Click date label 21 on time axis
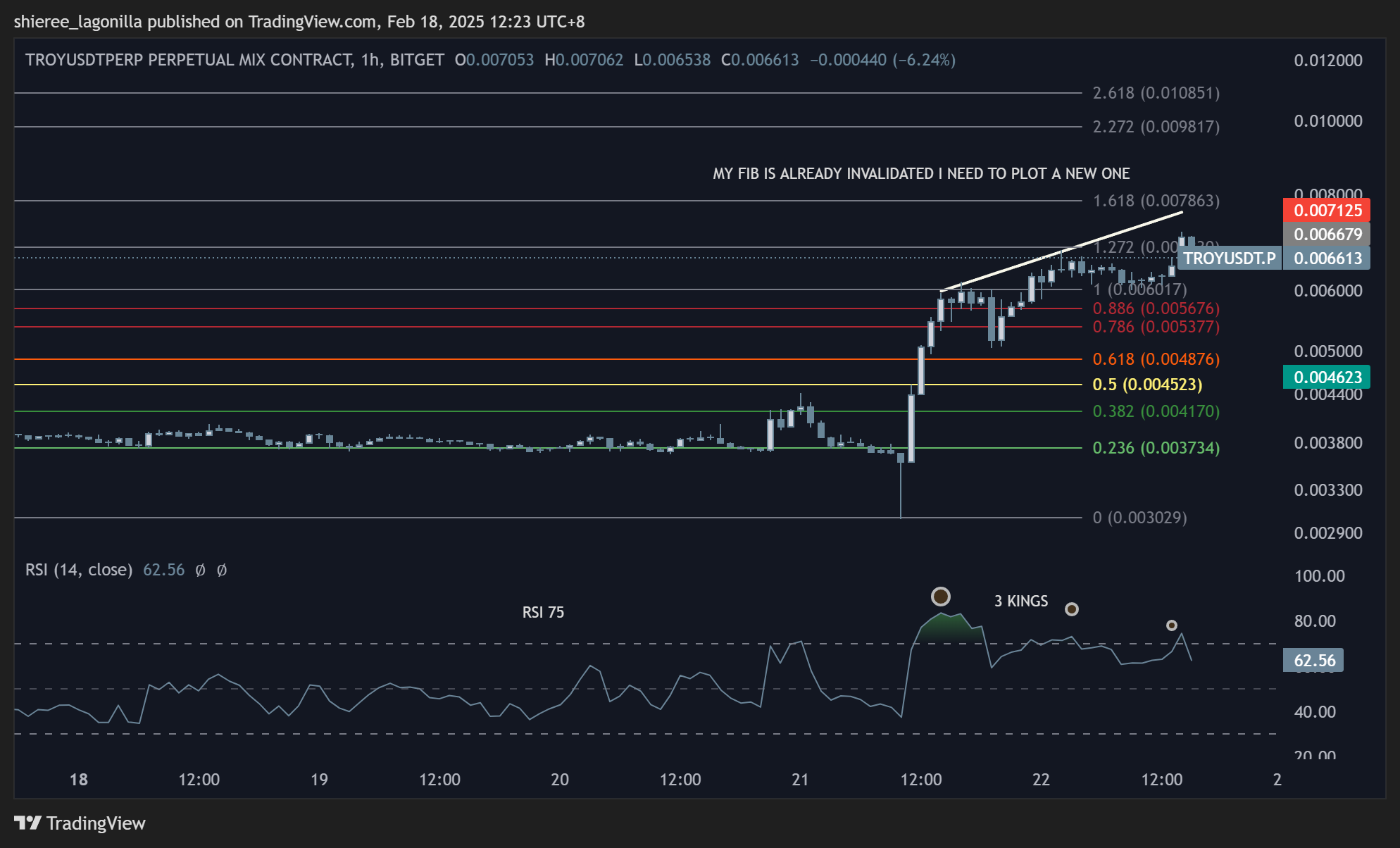The image size is (1400, 848). click(800, 780)
